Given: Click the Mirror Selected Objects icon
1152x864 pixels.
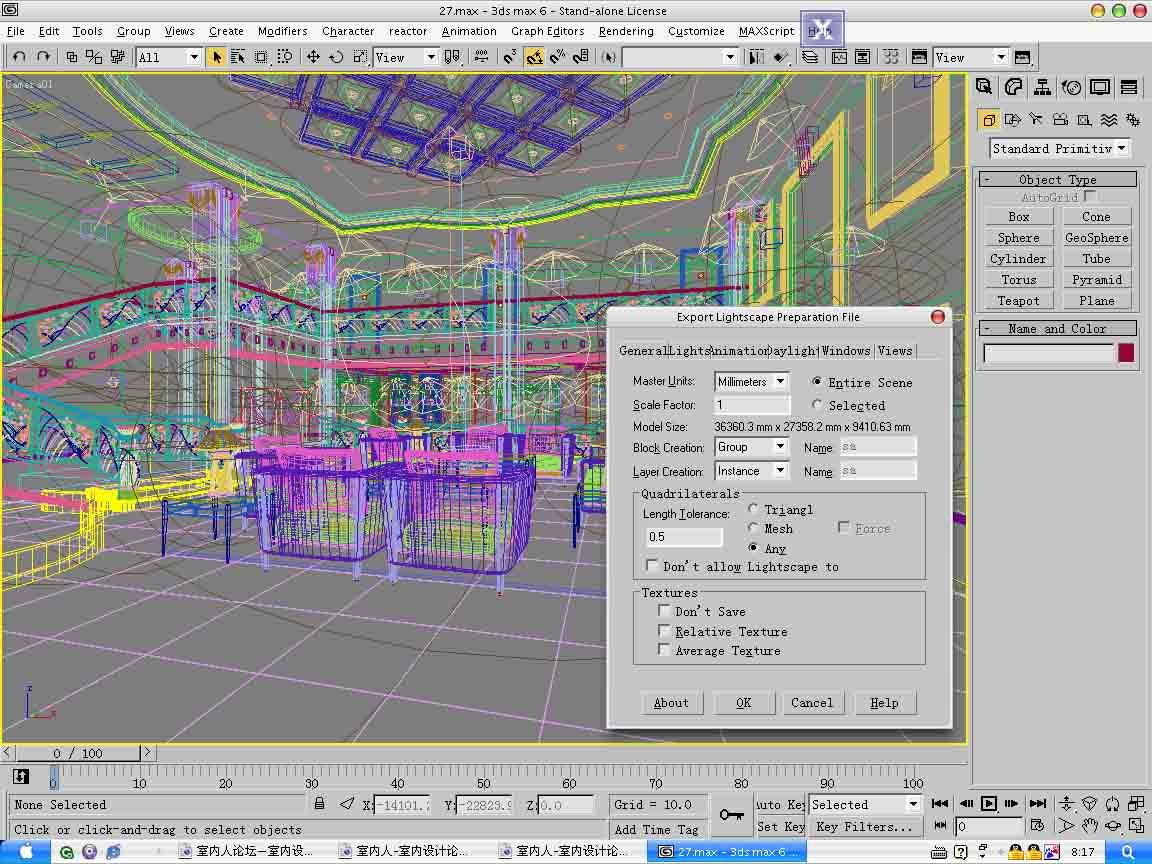Looking at the screenshot, I should tap(756, 57).
